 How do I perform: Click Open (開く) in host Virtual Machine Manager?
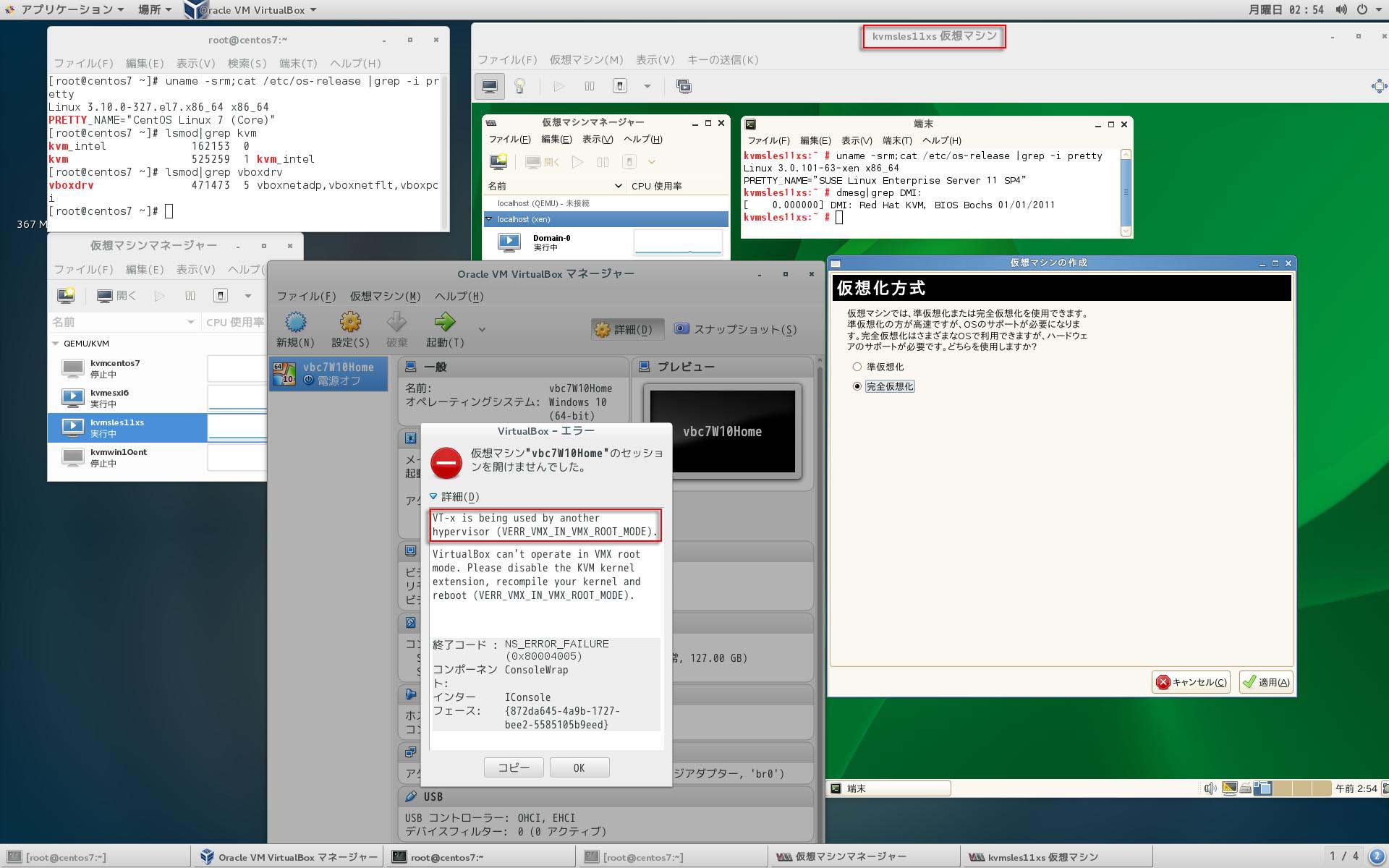point(116,296)
